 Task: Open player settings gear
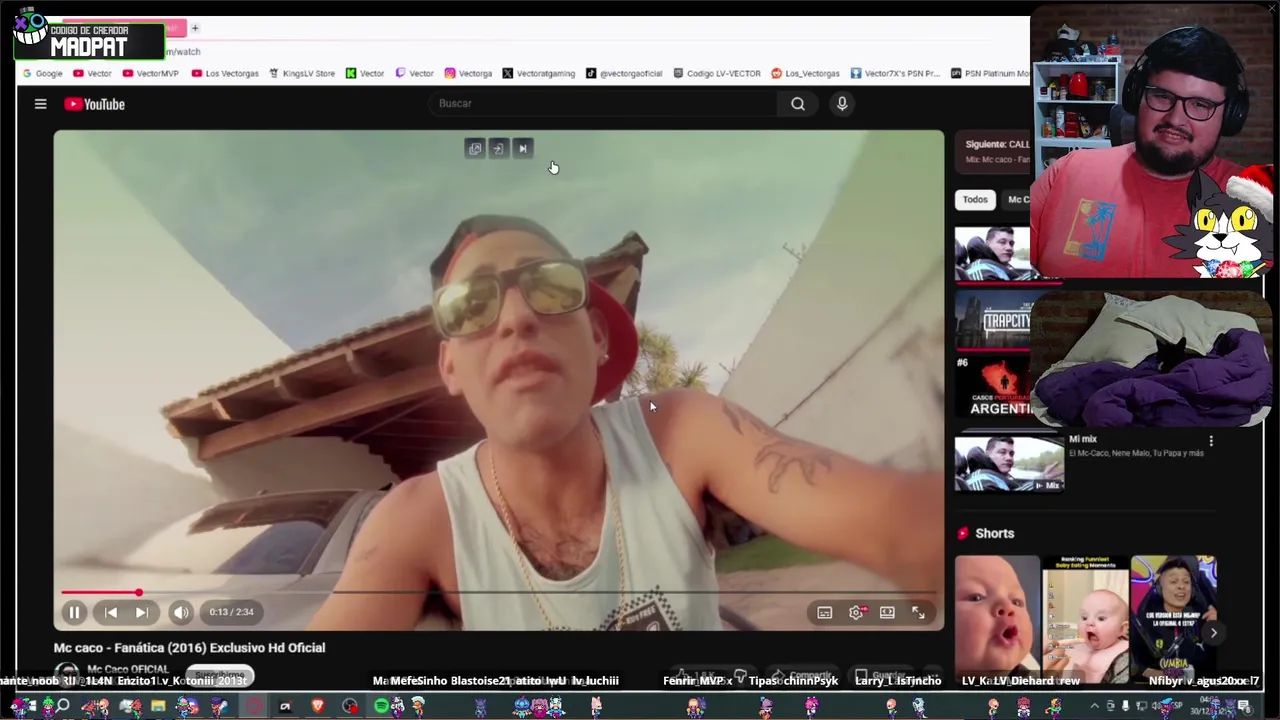tap(856, 612)
